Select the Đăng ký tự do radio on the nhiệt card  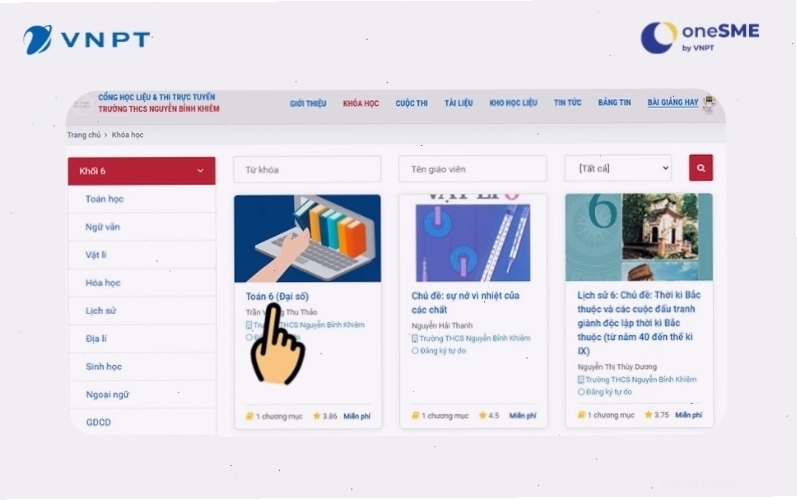tap(415, 351)
